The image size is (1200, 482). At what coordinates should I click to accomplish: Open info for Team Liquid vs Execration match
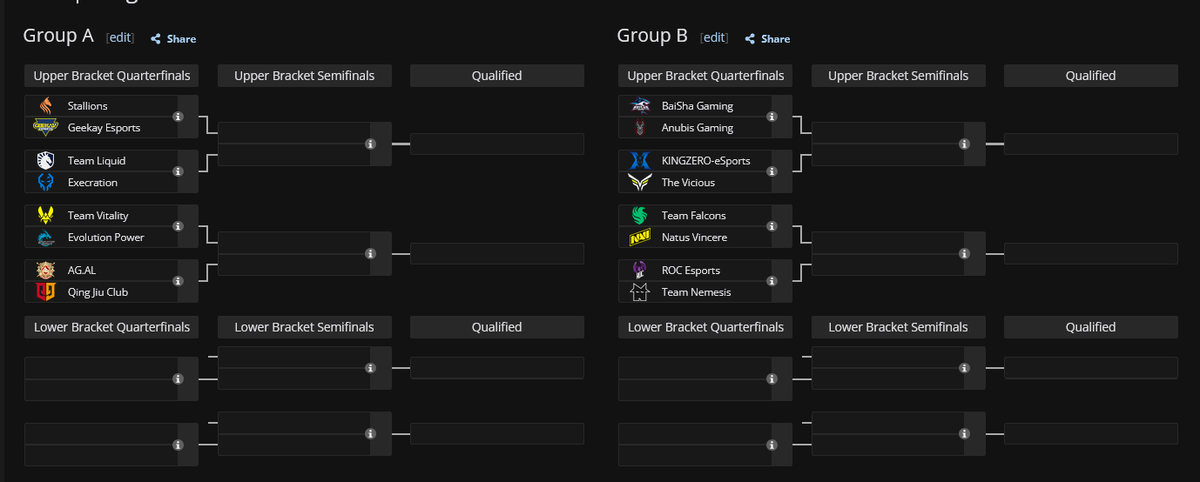pyautogui.click(x=178, y=172)
